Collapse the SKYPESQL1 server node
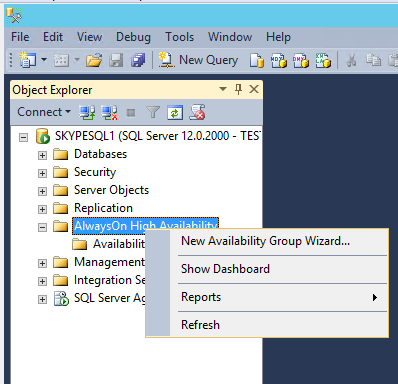Image resolution: width=398 pixels, height=384 pixels. click(x=23, y=137)
